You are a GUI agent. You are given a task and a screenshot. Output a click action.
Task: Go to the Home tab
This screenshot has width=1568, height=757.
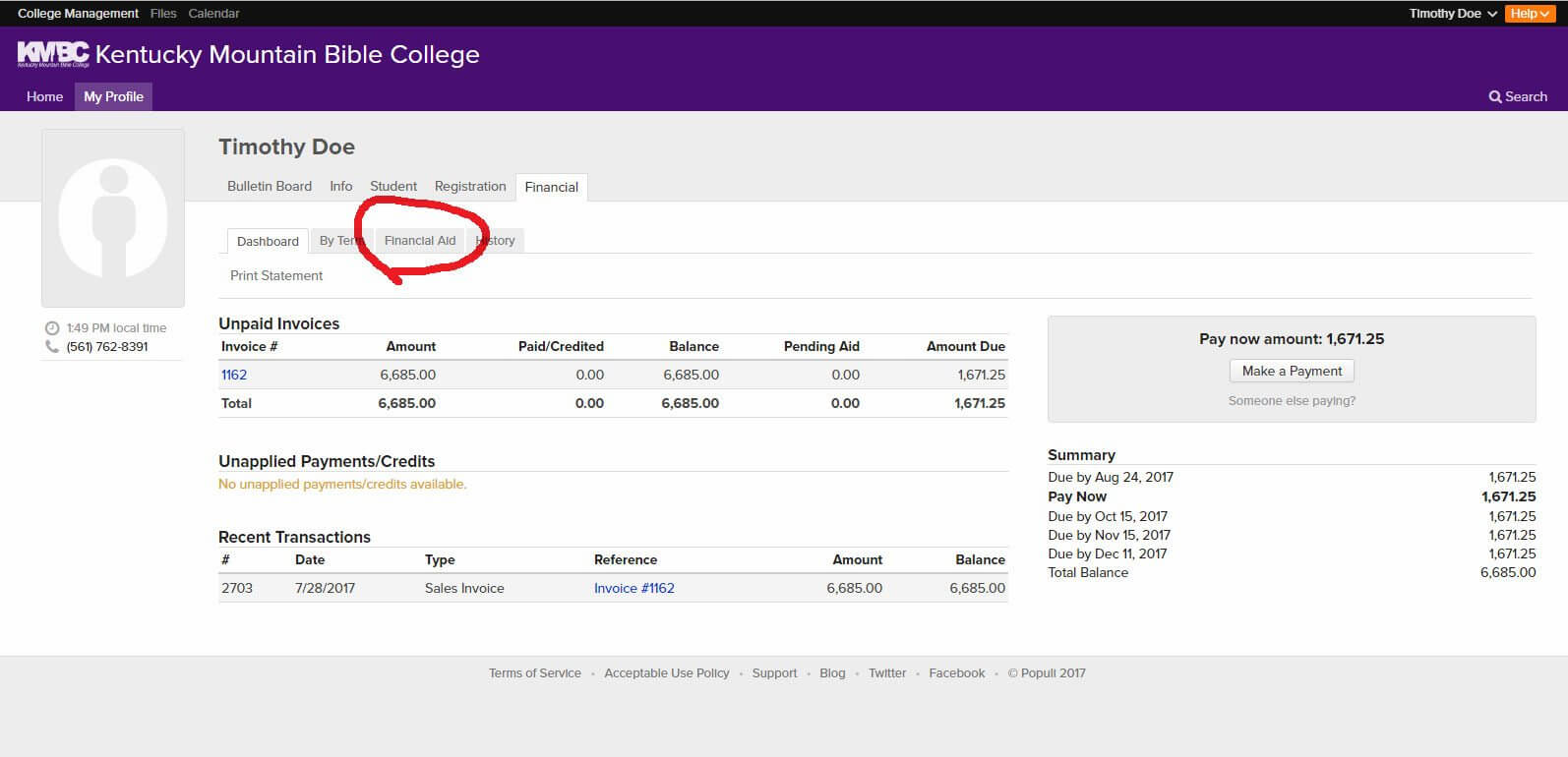tap(44, 96)
